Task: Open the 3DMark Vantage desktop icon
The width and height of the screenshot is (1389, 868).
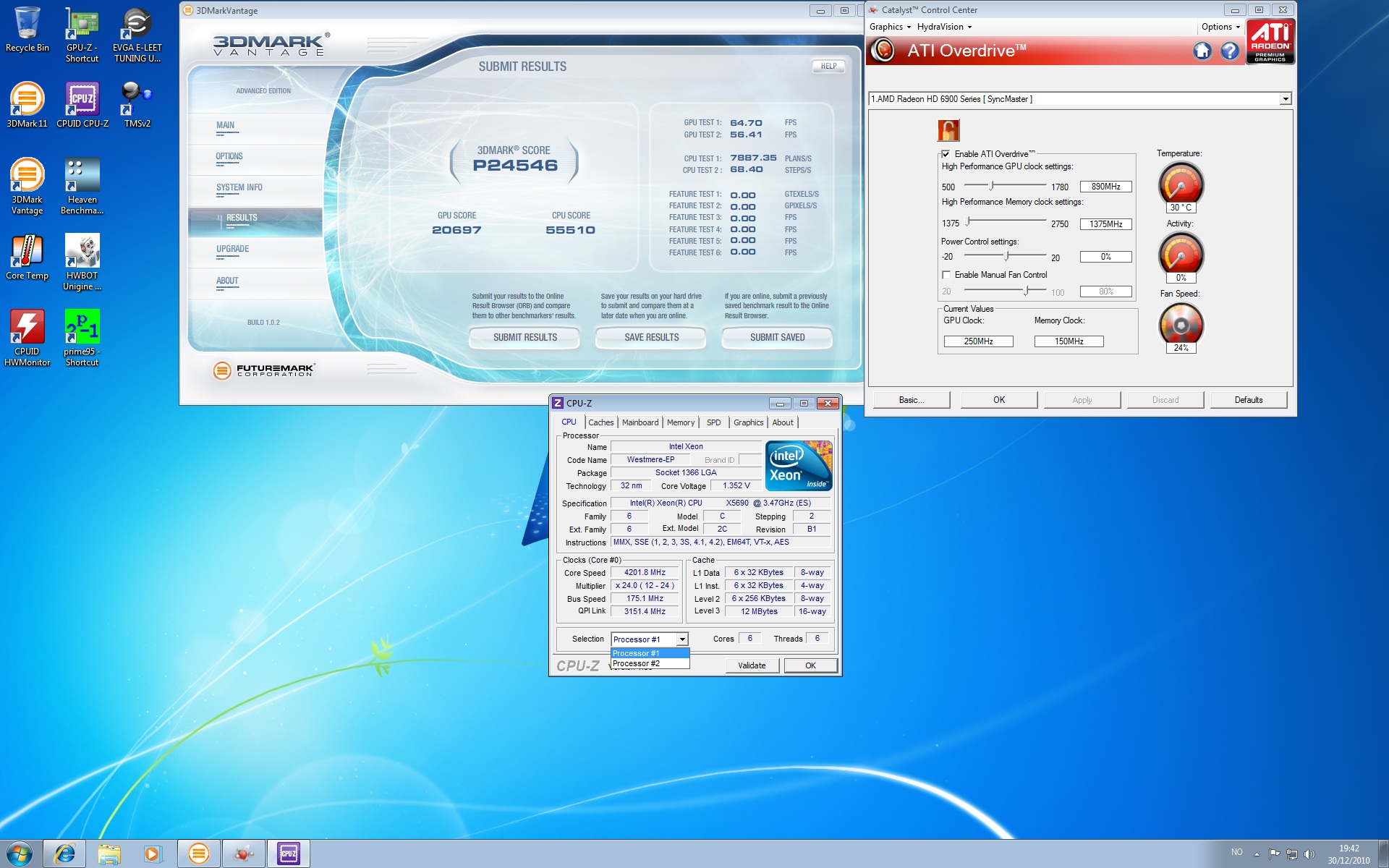Action: 27,186
